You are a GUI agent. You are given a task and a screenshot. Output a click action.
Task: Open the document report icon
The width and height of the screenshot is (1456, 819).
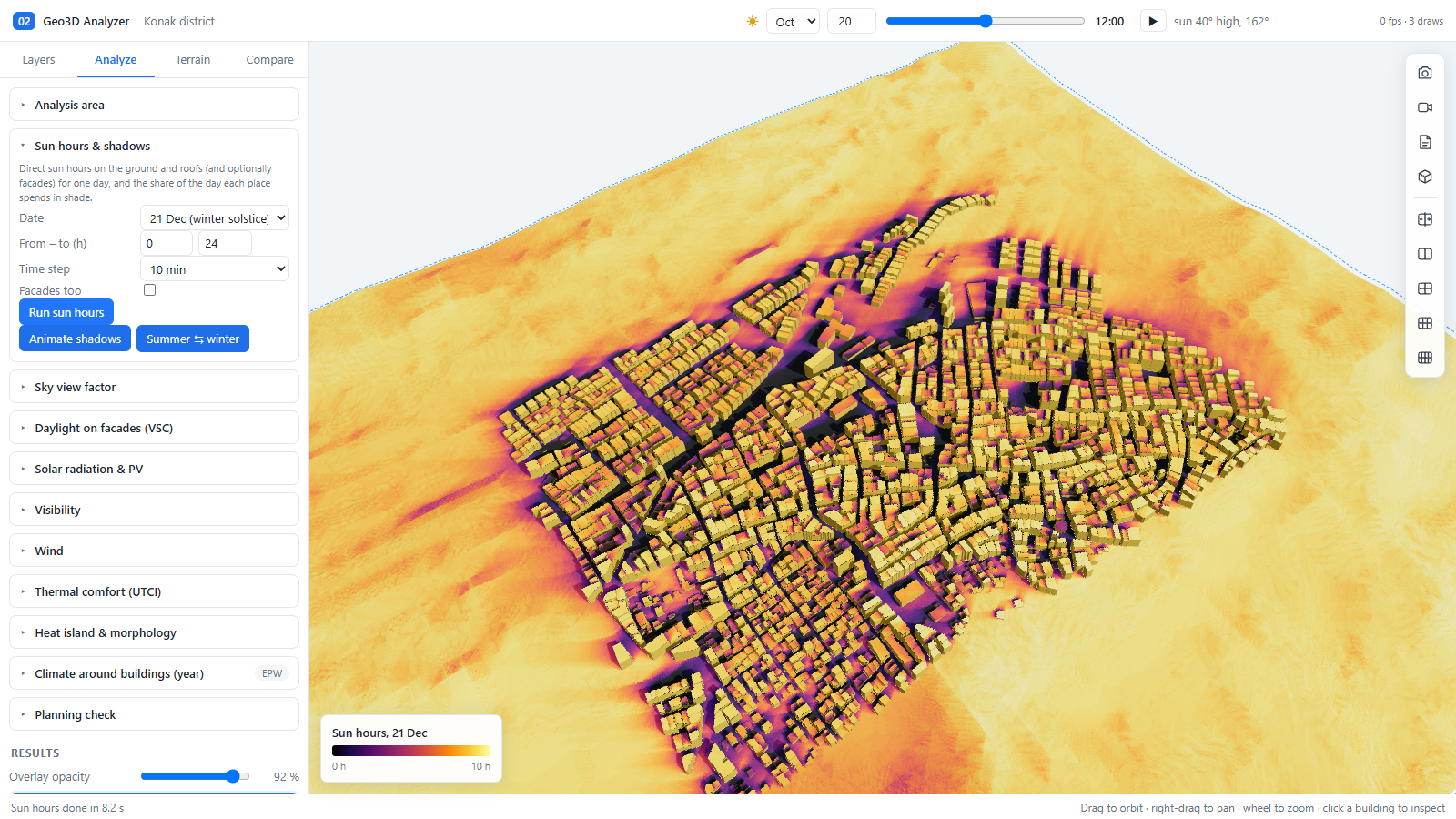pos(1425,142)
